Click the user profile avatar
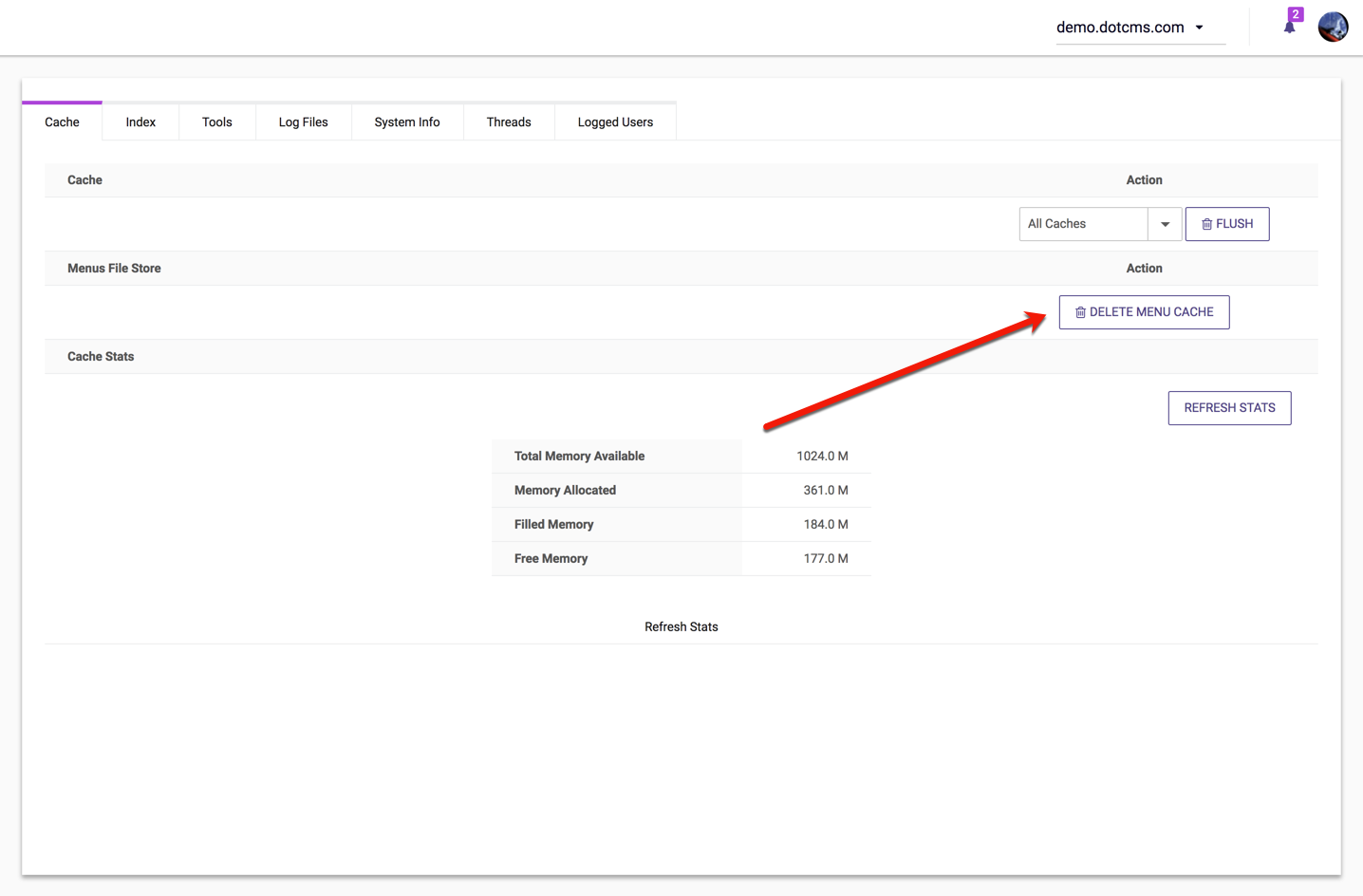1363x896 pixels. 1333,27
